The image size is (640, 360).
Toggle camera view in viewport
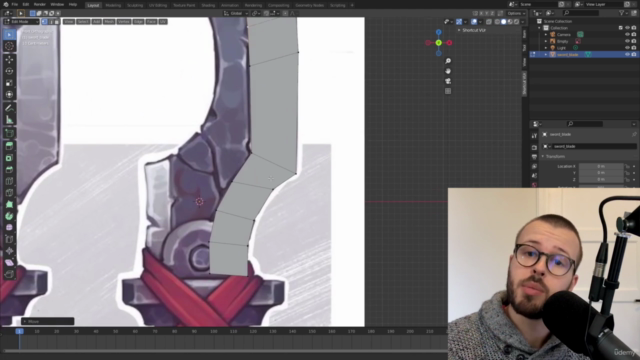point(448,81)
